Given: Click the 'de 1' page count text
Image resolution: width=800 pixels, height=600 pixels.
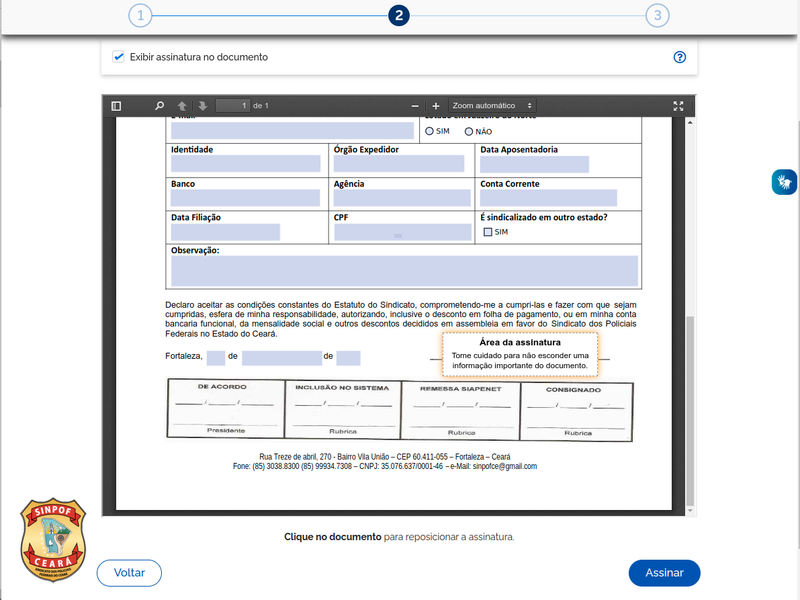Looking at the screenshot, I should click(261, 106).
